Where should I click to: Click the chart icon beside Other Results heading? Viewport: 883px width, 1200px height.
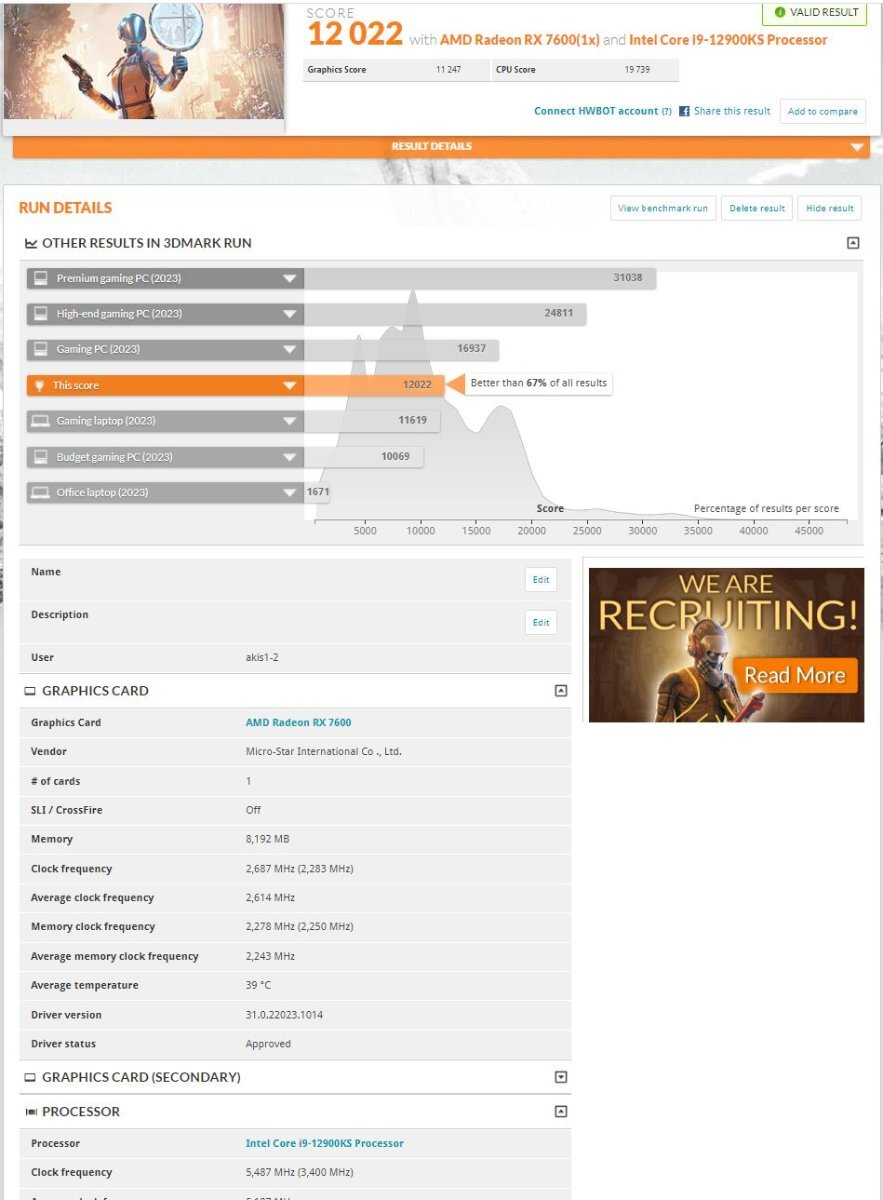pos(31,243)
